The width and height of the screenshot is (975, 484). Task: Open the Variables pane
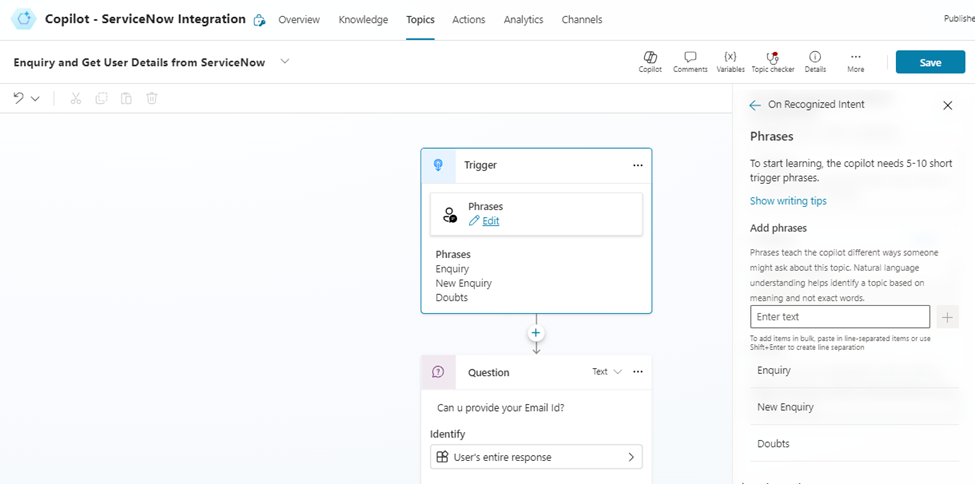coord(730,58)
